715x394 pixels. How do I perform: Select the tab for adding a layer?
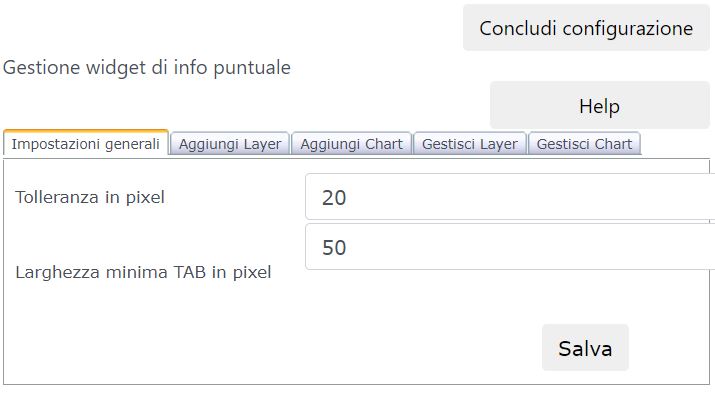[230, 144]
